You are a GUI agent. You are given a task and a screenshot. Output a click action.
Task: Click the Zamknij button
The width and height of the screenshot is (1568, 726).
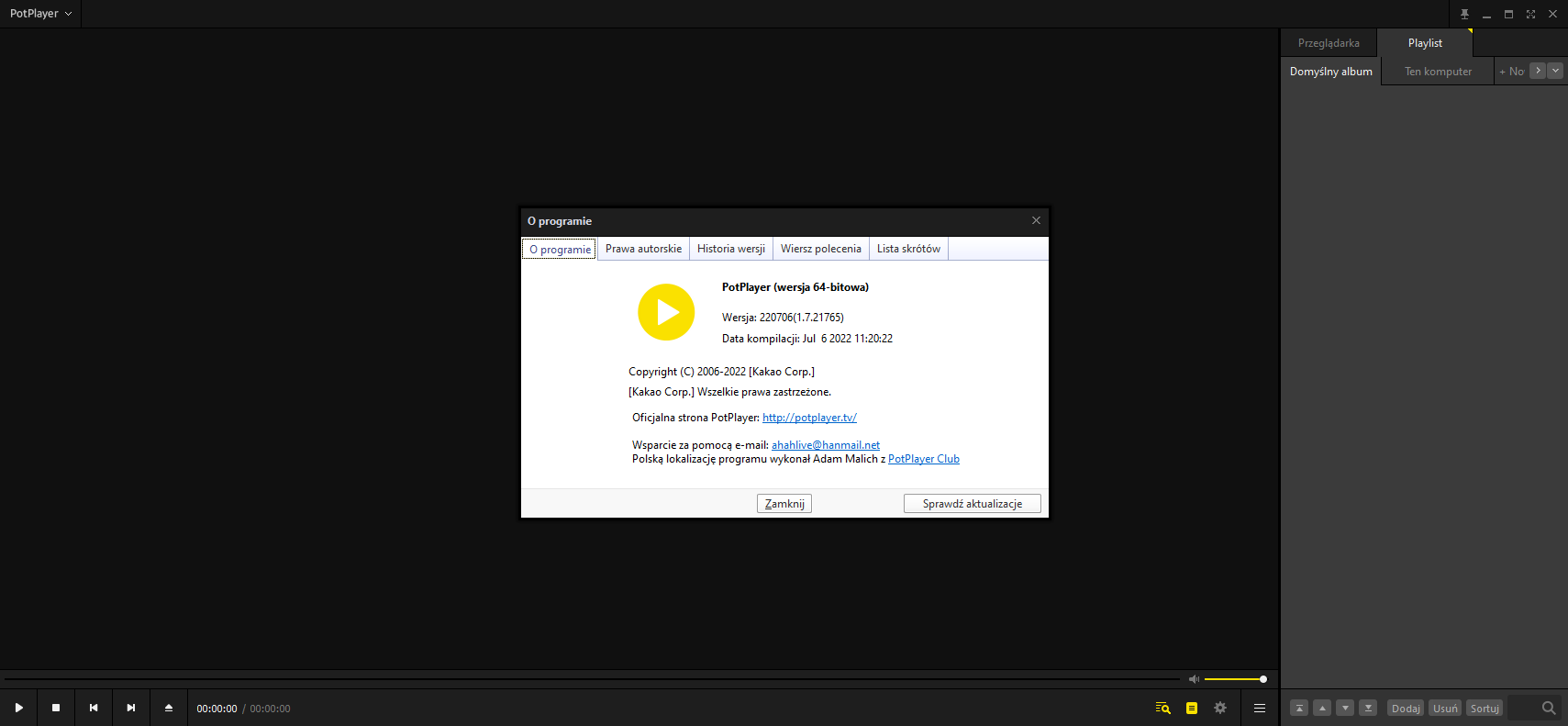coord(784,504)
